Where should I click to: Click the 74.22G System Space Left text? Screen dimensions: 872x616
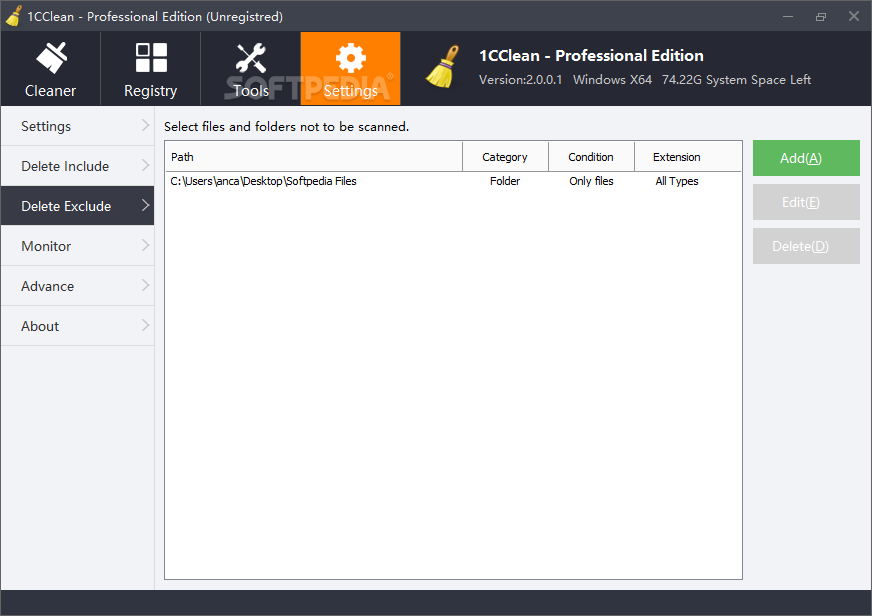(x=736, y=80)
